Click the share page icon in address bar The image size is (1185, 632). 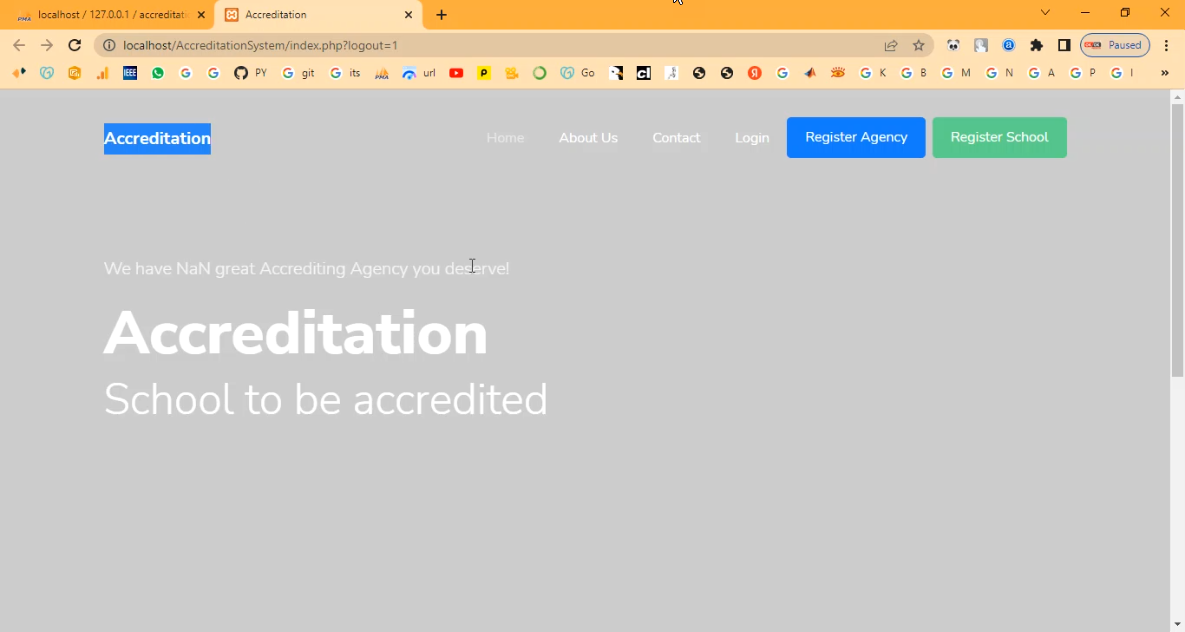pos(890,45)
